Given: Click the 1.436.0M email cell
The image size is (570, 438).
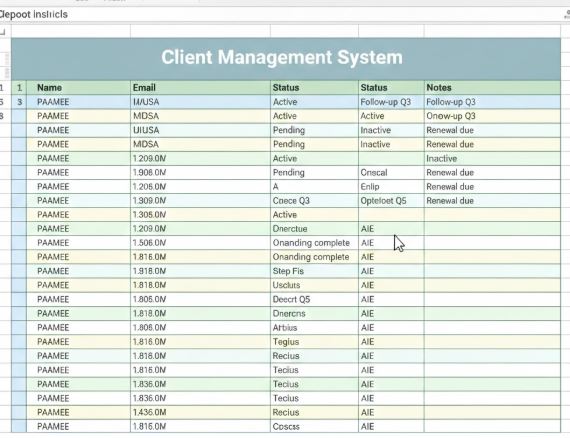Looking at the screenshot, I should click(200, 412).
